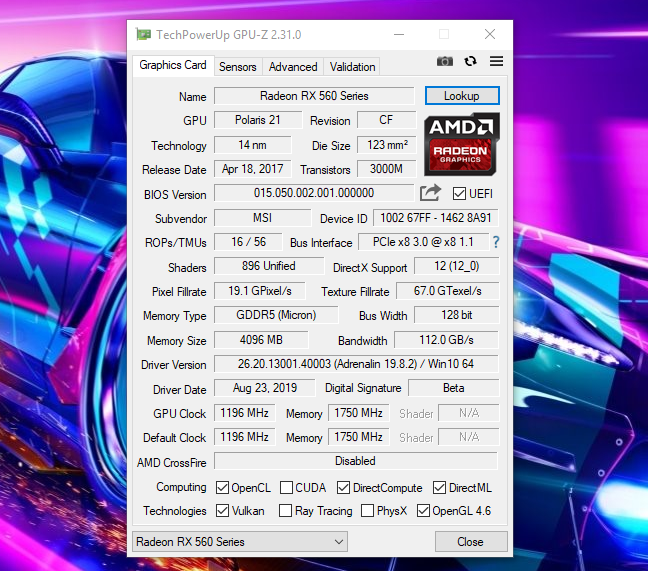The width and height of the screenshot is (648, 571).
Task: Click the Memory Size value 4096 MB
Action: click(261, 340)
